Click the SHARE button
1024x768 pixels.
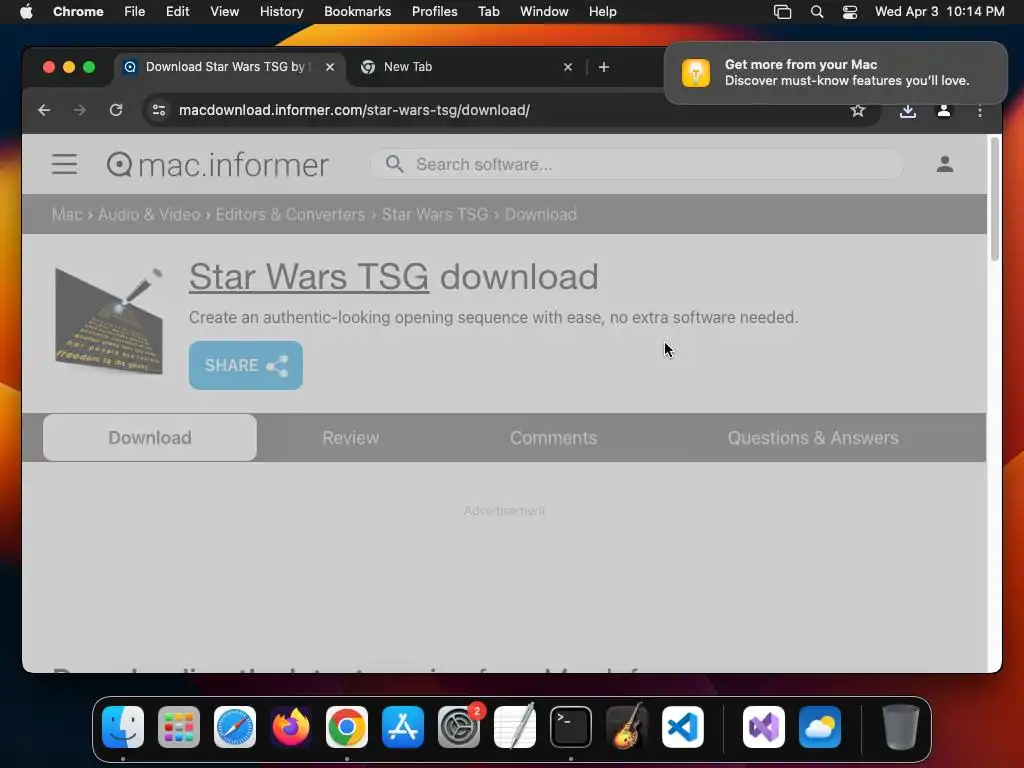pyautogui.click(x=246, y=365)
